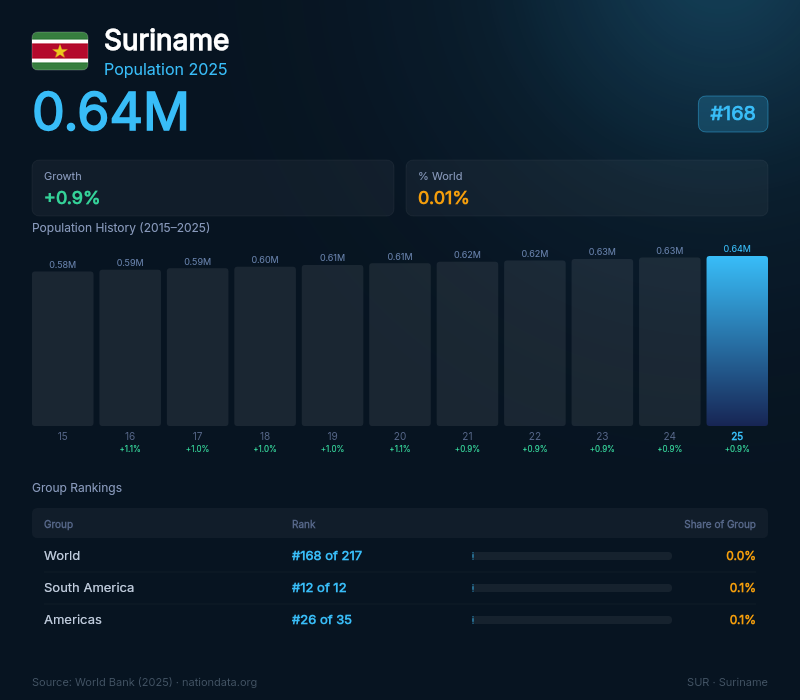This screenshot has height=700, width=800.
Task: Select the 2018 population bar
Action: click(265, 346)
